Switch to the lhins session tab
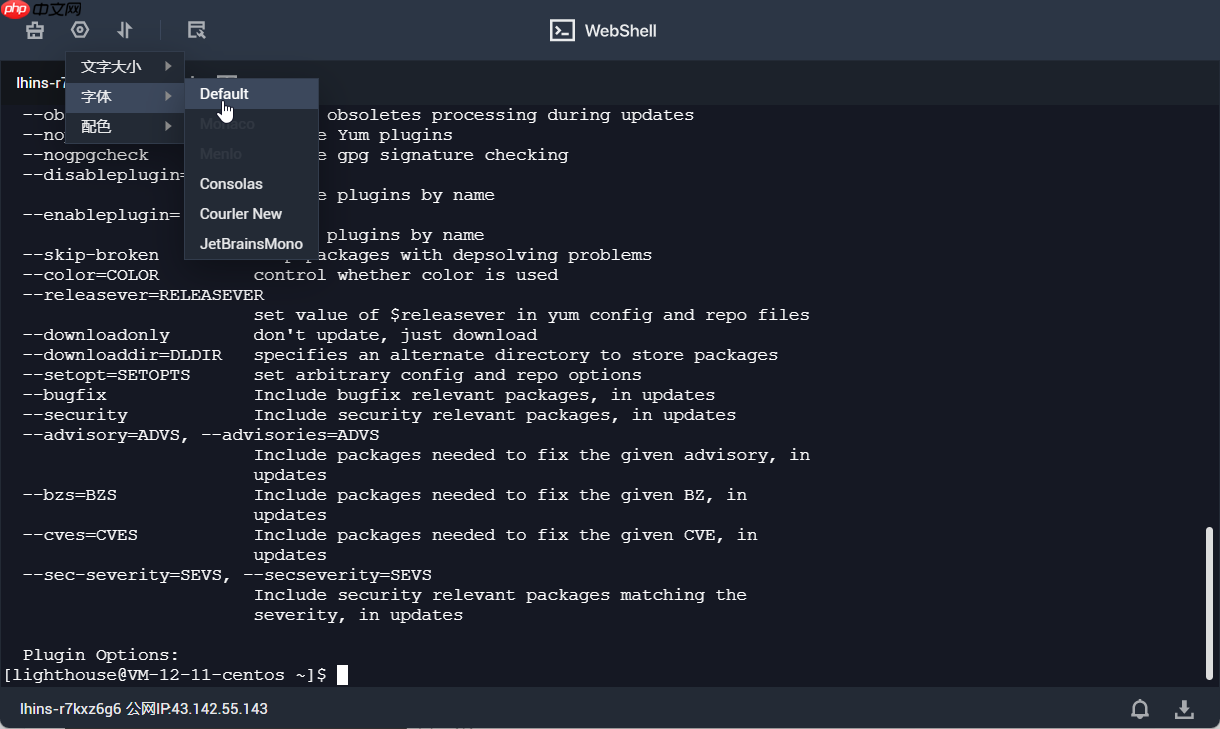Screen dimensions: 1220x729 tap(38, 83)
